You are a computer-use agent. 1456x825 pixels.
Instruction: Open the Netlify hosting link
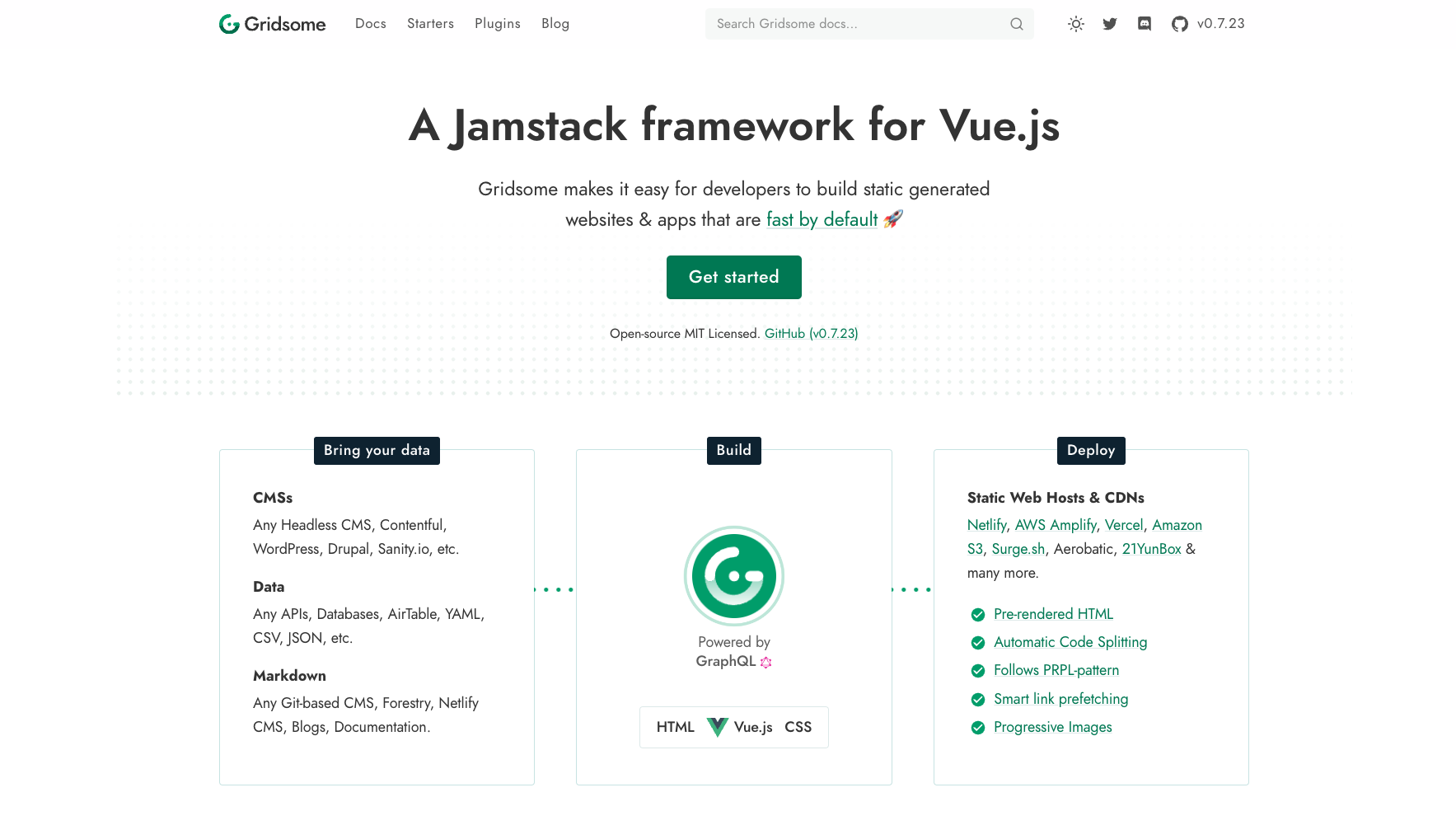[986, 525]
